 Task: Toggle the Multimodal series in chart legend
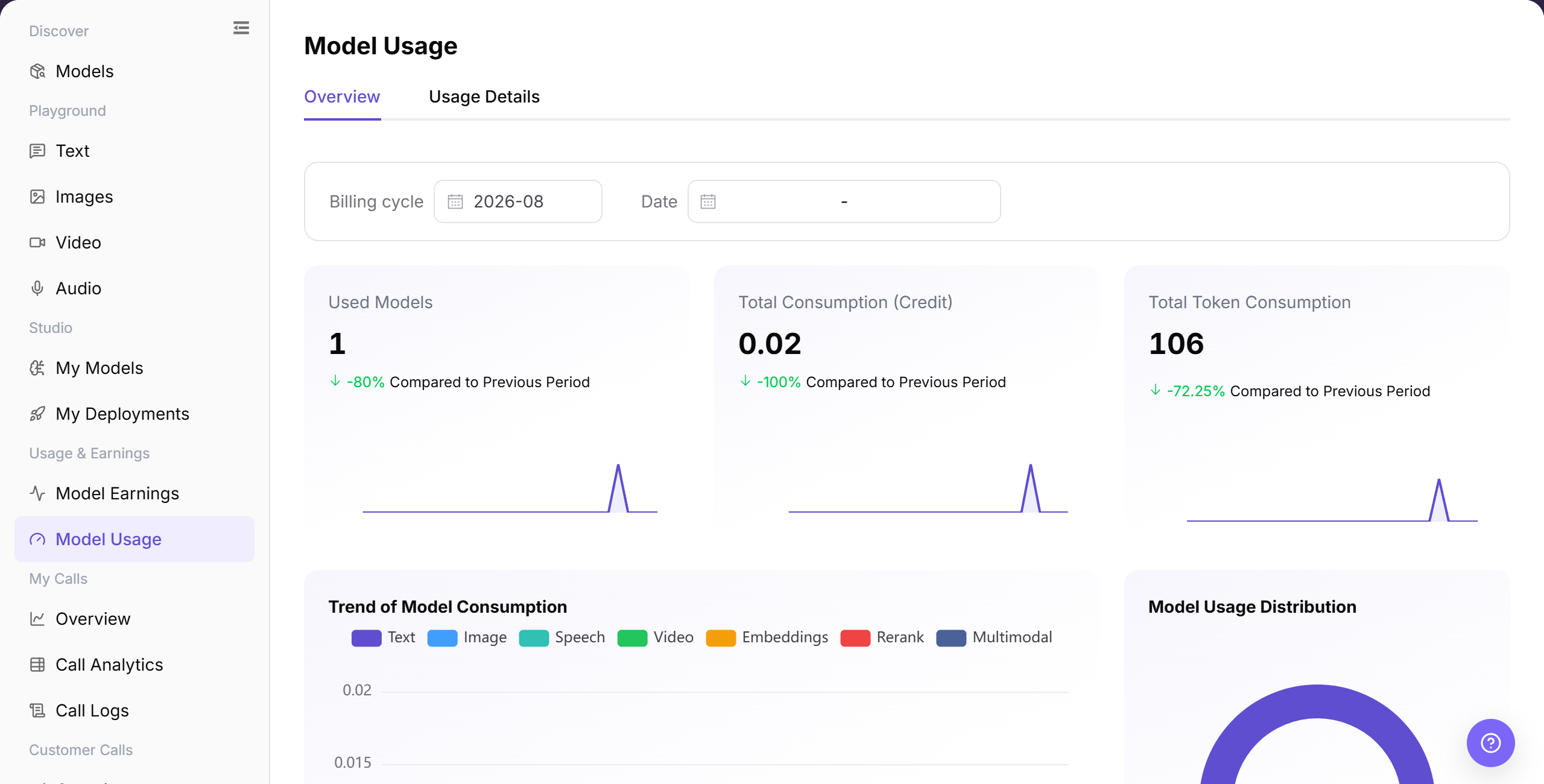tap(994, 637)
